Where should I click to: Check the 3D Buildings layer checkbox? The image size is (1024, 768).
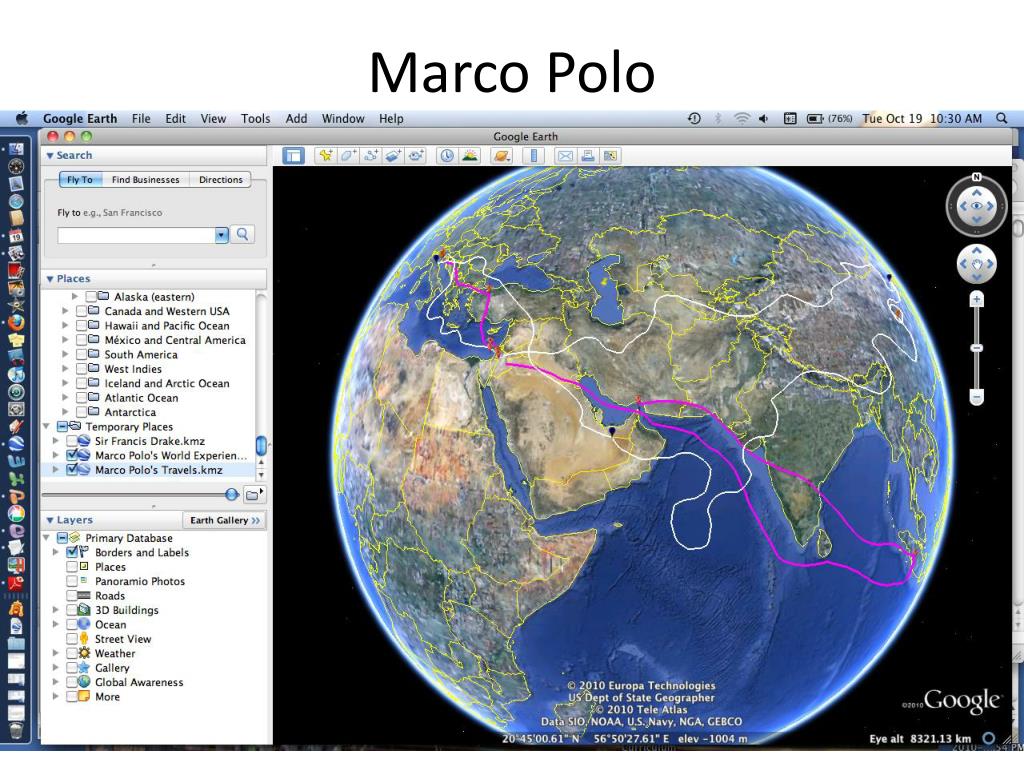pos(72,610)
